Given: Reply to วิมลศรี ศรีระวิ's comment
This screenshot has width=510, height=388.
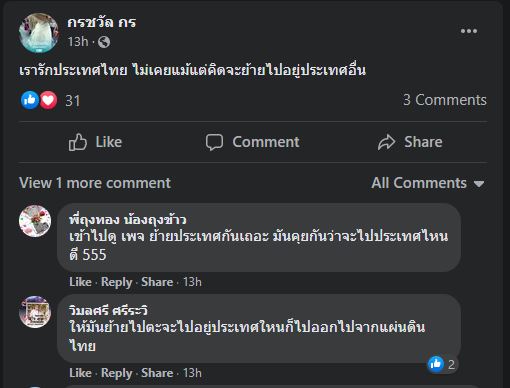Looking at the screenshot, I should coord(117,373).
